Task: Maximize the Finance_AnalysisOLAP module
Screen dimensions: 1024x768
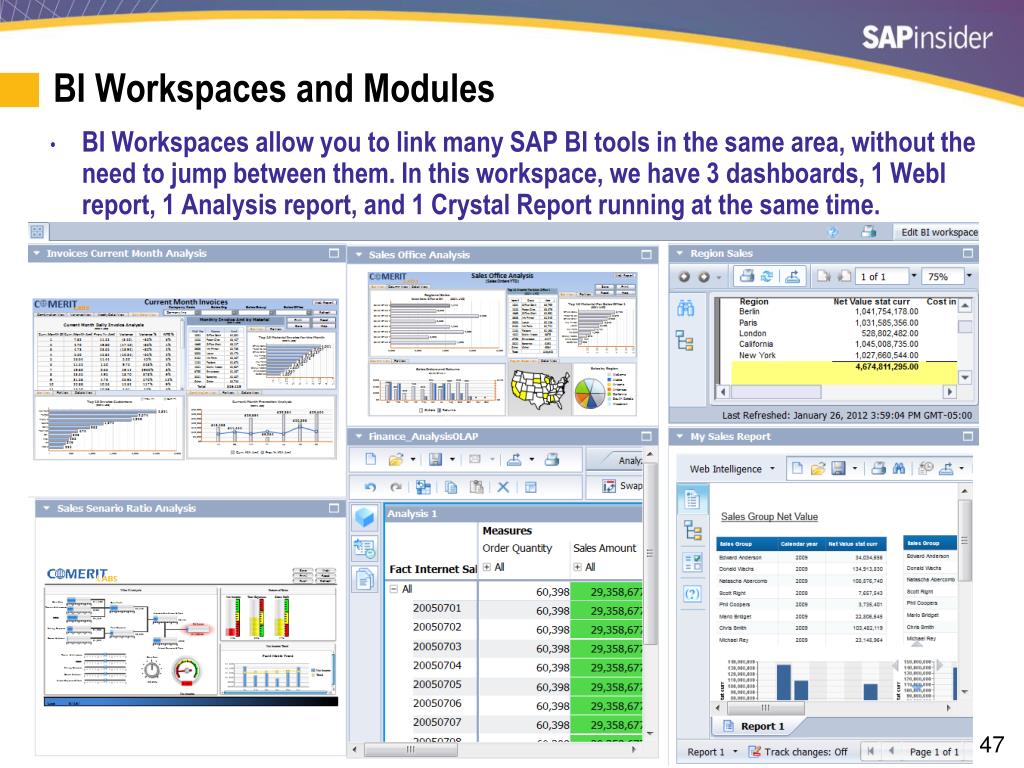Action: click(x=647, y=436)
